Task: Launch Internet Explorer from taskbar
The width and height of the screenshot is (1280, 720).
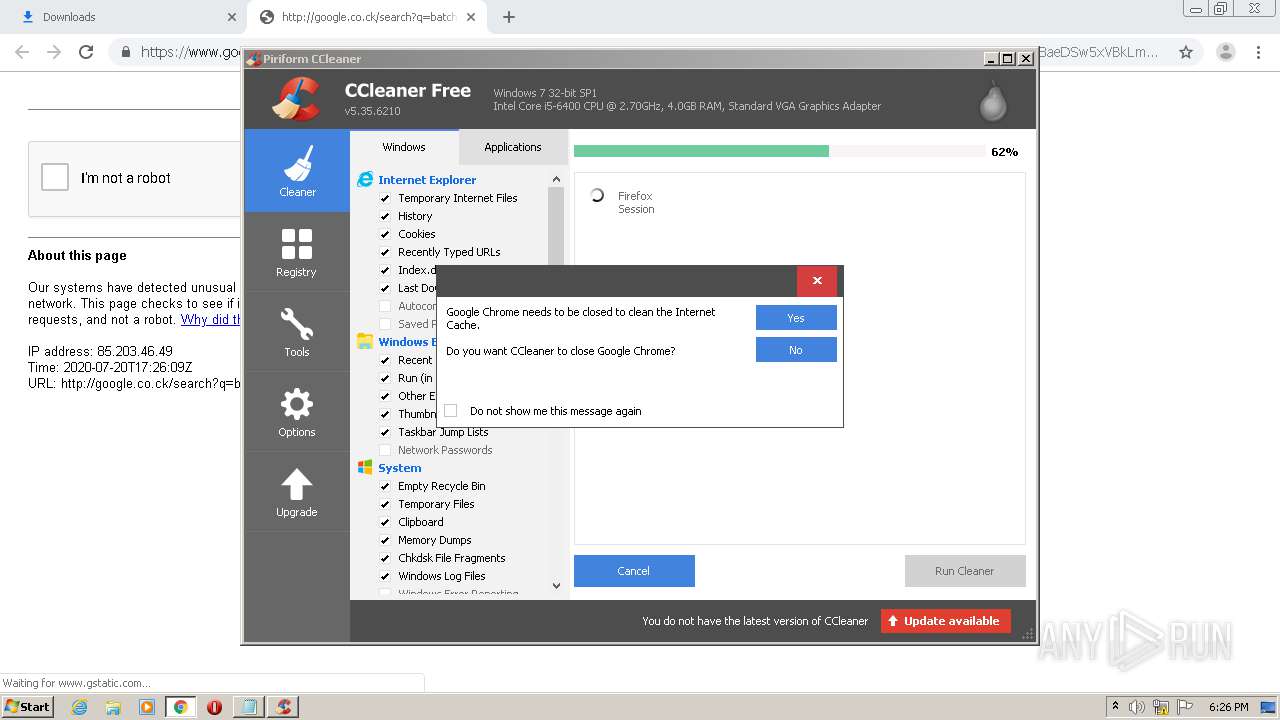Action: pos(80,707)
